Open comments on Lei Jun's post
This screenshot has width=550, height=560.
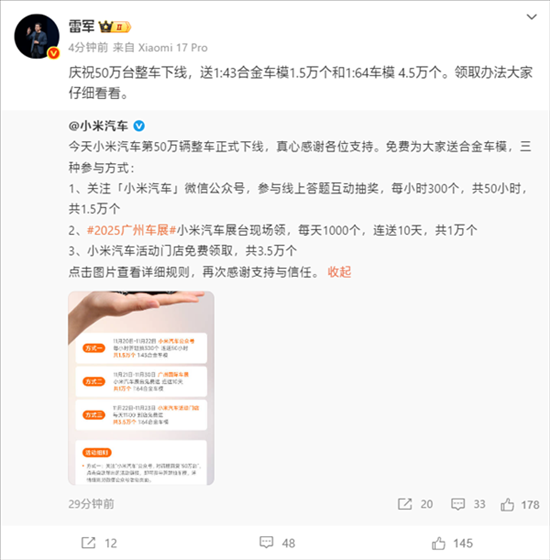(x=266, y=543)
